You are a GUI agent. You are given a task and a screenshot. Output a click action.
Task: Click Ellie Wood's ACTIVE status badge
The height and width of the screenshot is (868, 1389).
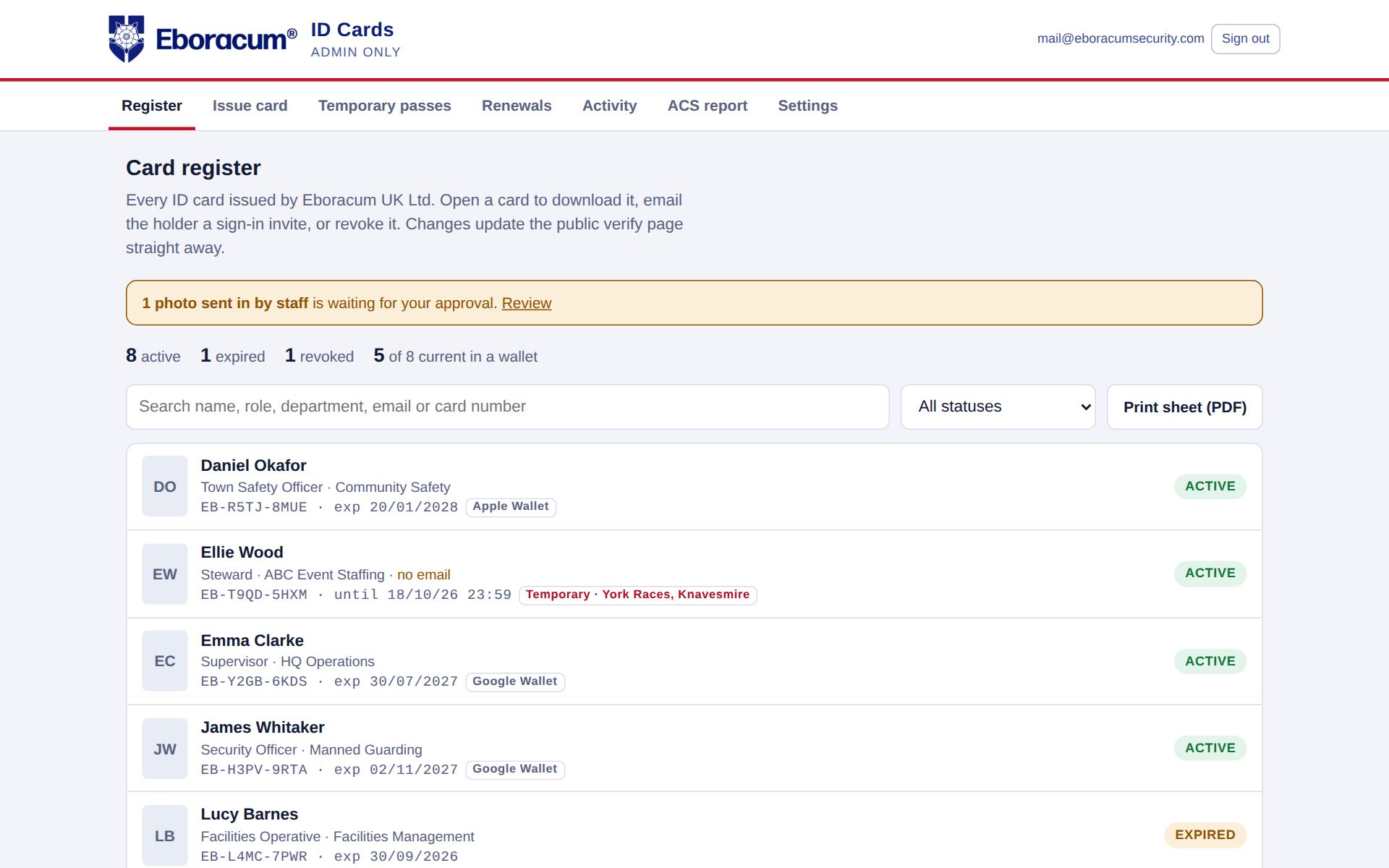click(1210, 573)
